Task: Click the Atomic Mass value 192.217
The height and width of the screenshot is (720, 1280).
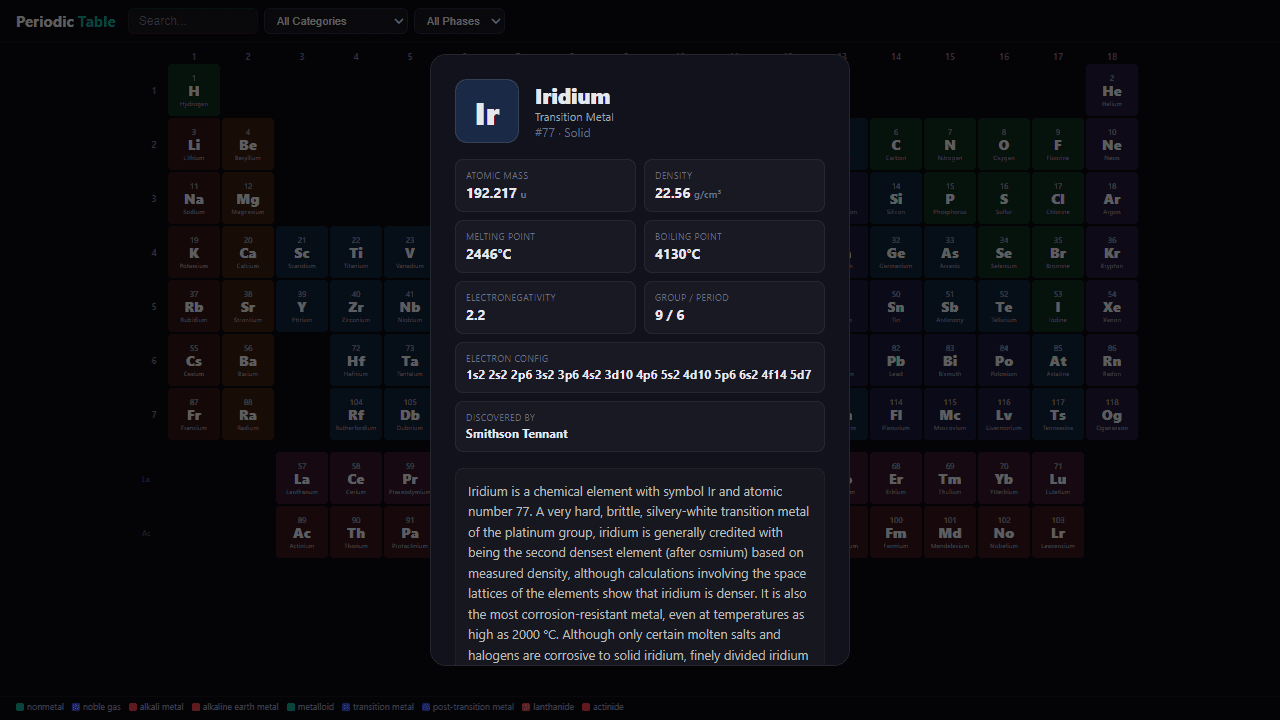Action: [491, 193]
